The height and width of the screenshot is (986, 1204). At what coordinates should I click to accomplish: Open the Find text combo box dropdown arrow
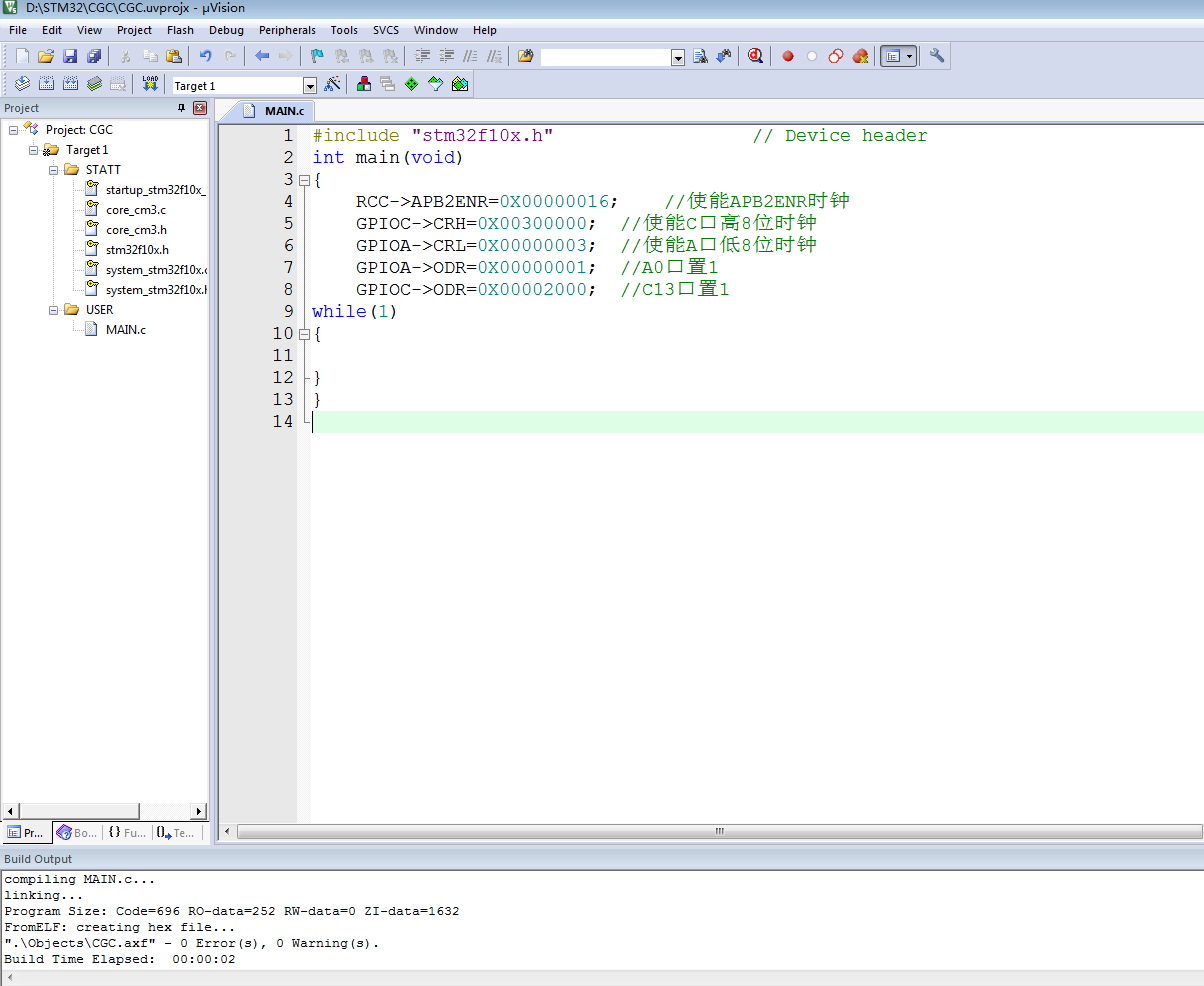678,58
